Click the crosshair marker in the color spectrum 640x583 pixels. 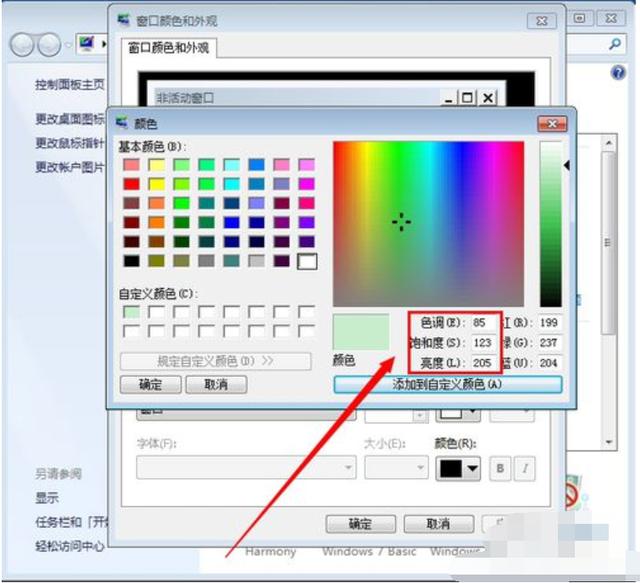tap(402, 222)
